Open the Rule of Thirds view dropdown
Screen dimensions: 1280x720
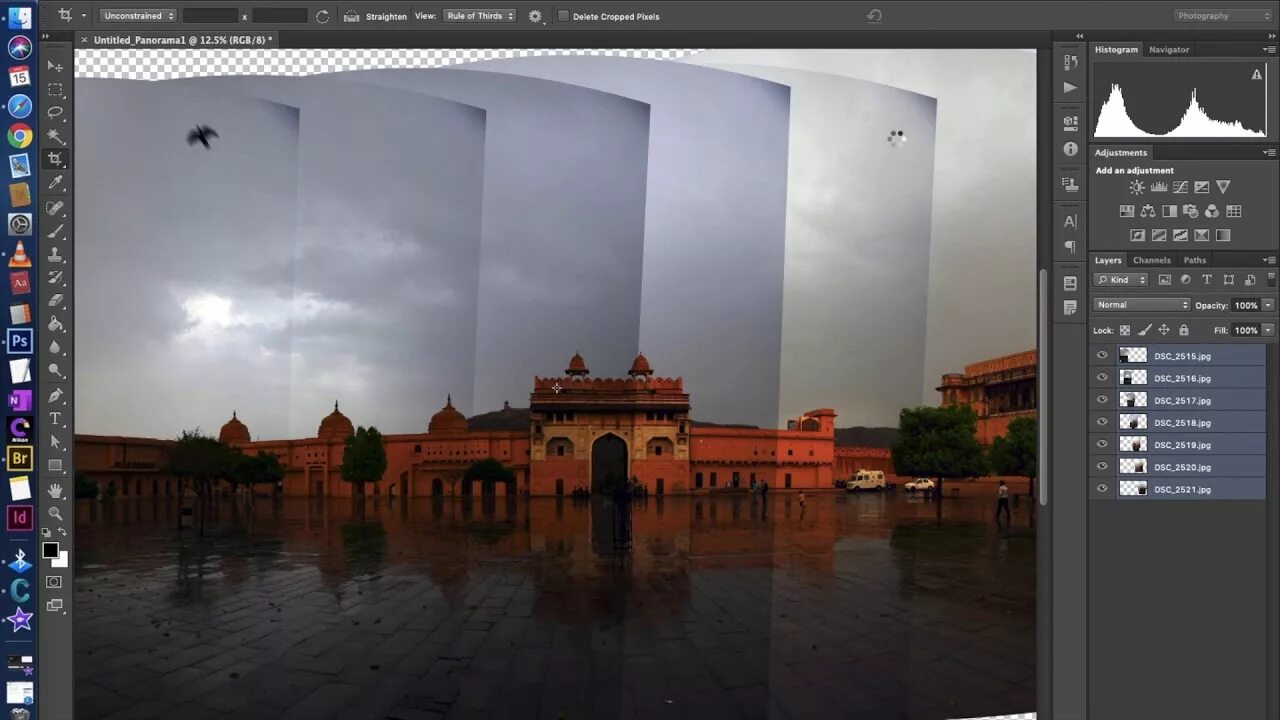[479, 16]
